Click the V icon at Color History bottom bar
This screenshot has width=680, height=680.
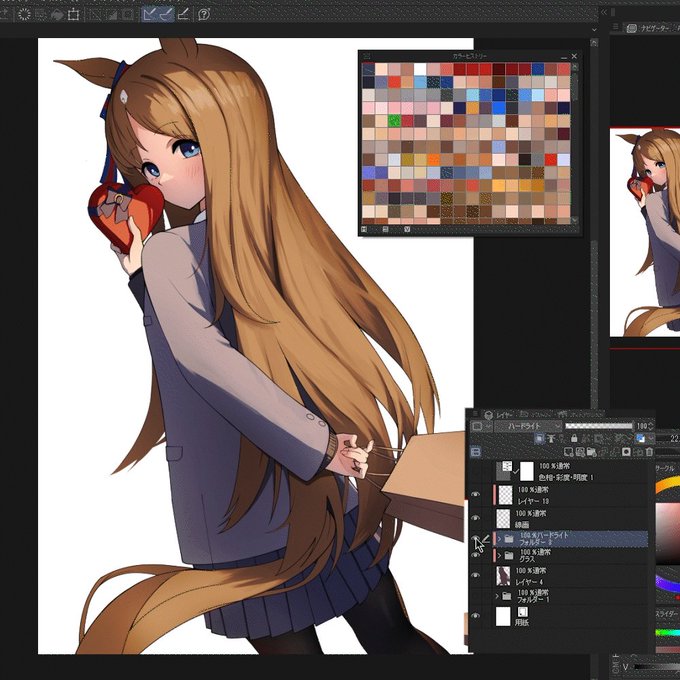(x=407, y=229)
